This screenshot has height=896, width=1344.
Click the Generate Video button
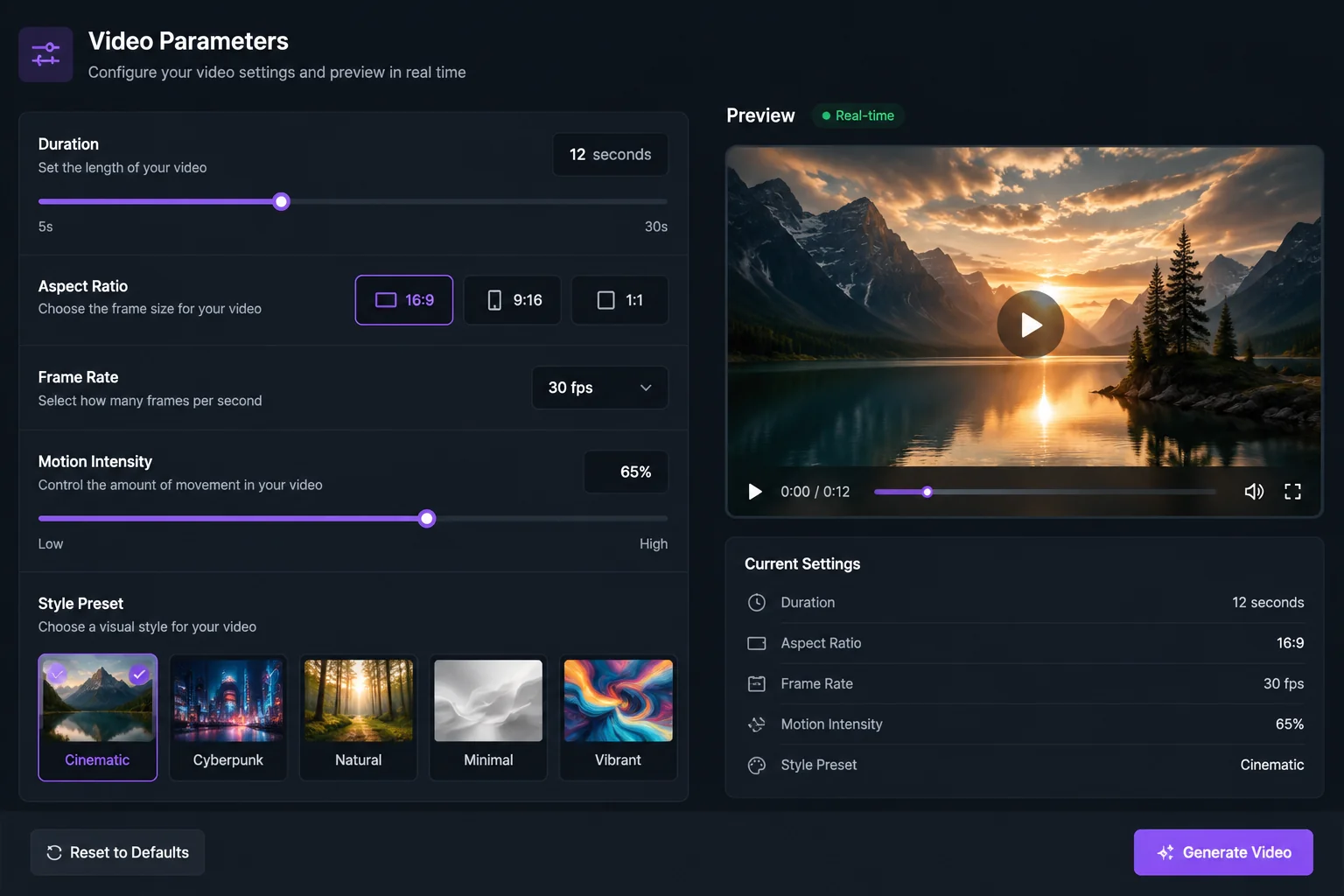tap(1223, 852)
